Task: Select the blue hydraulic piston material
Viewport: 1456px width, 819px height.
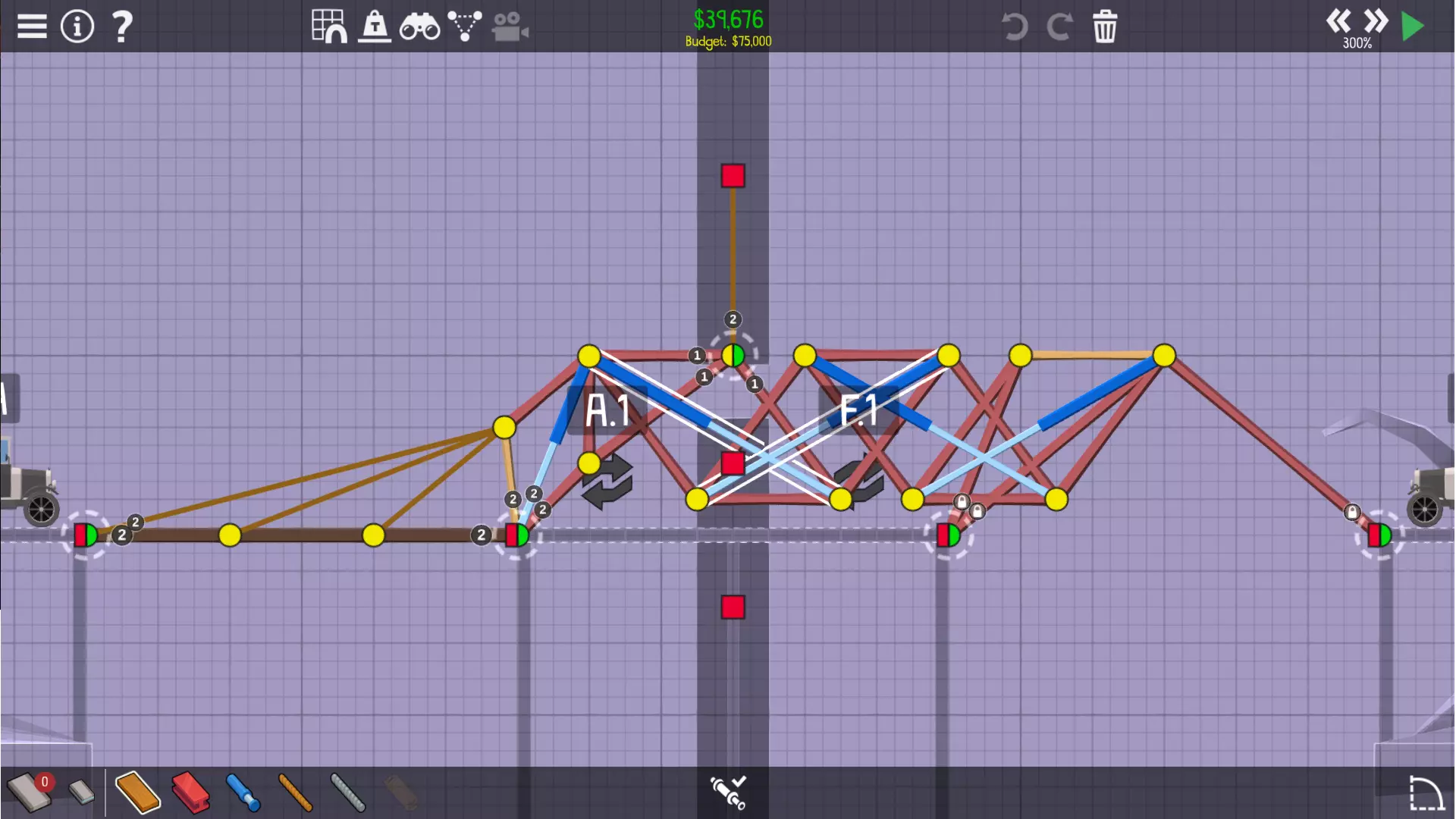Action: 243,792
